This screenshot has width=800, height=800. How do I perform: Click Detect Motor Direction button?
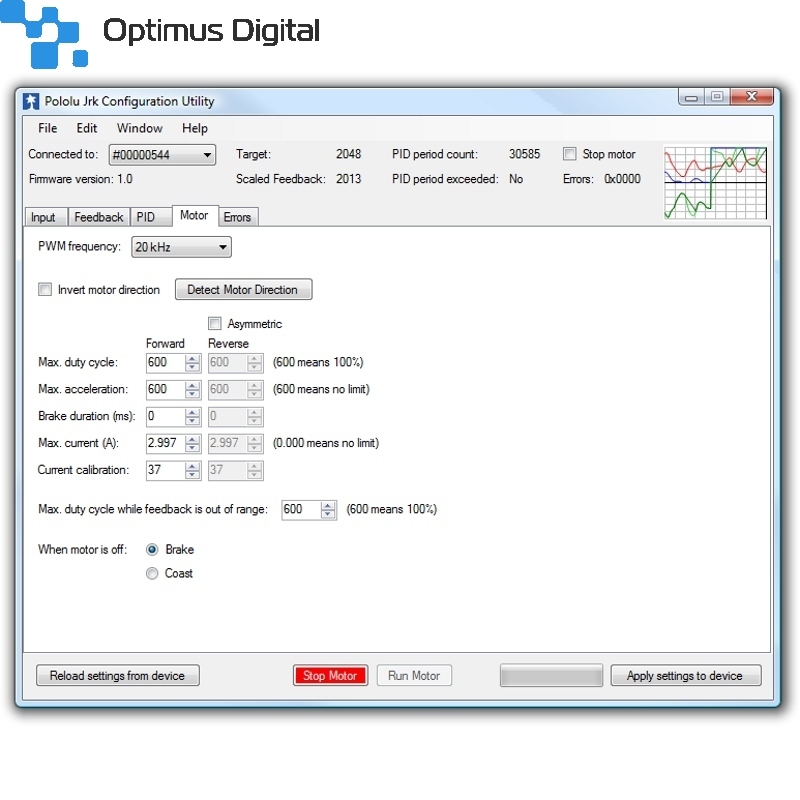243,289
